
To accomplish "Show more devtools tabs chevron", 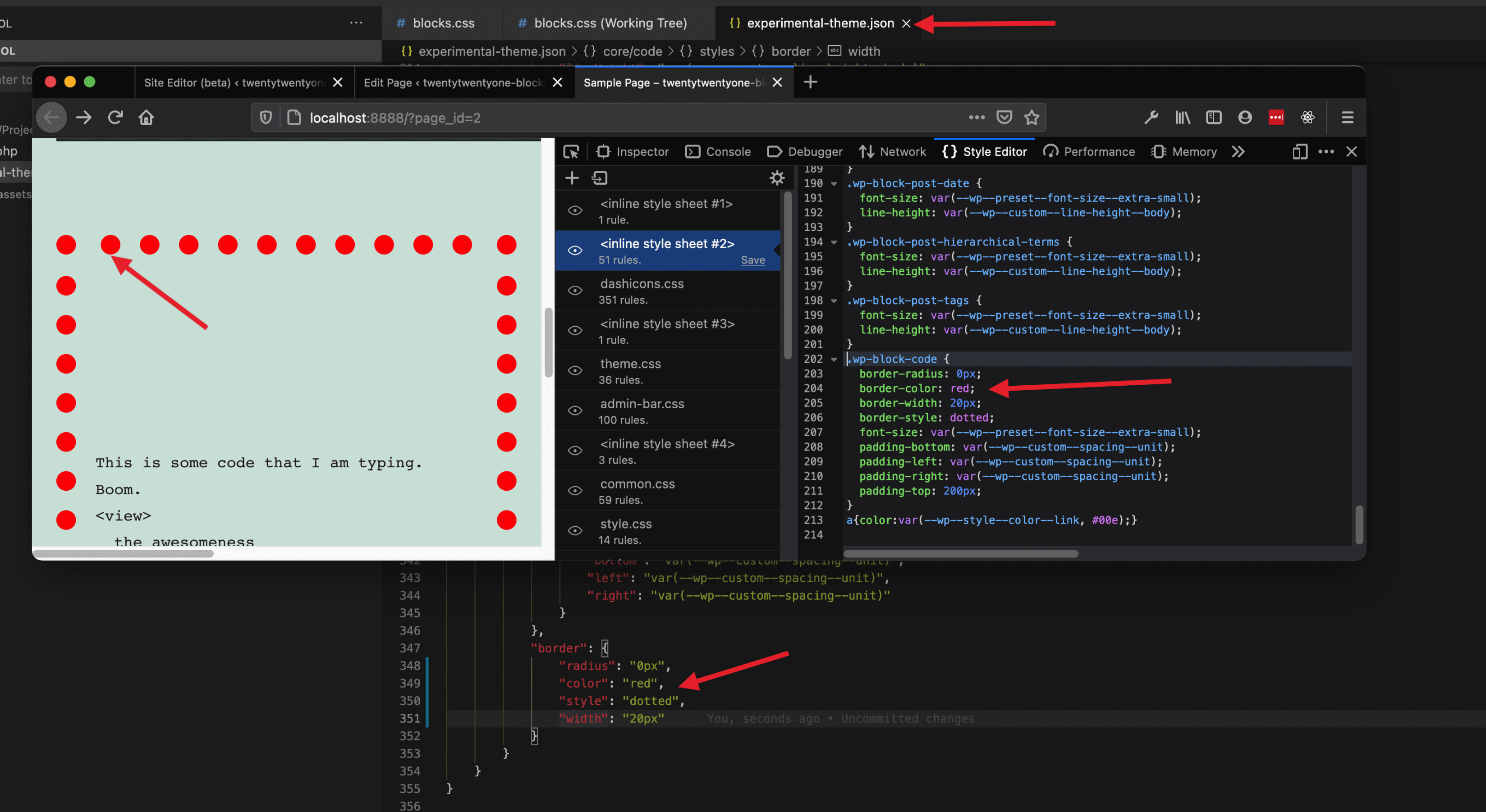I will [1238, 152].
